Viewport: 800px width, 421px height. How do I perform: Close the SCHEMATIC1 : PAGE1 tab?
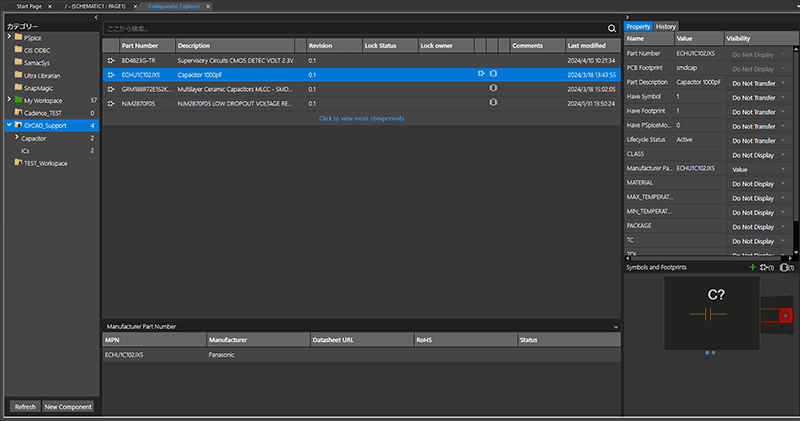[x=135, y=7]
